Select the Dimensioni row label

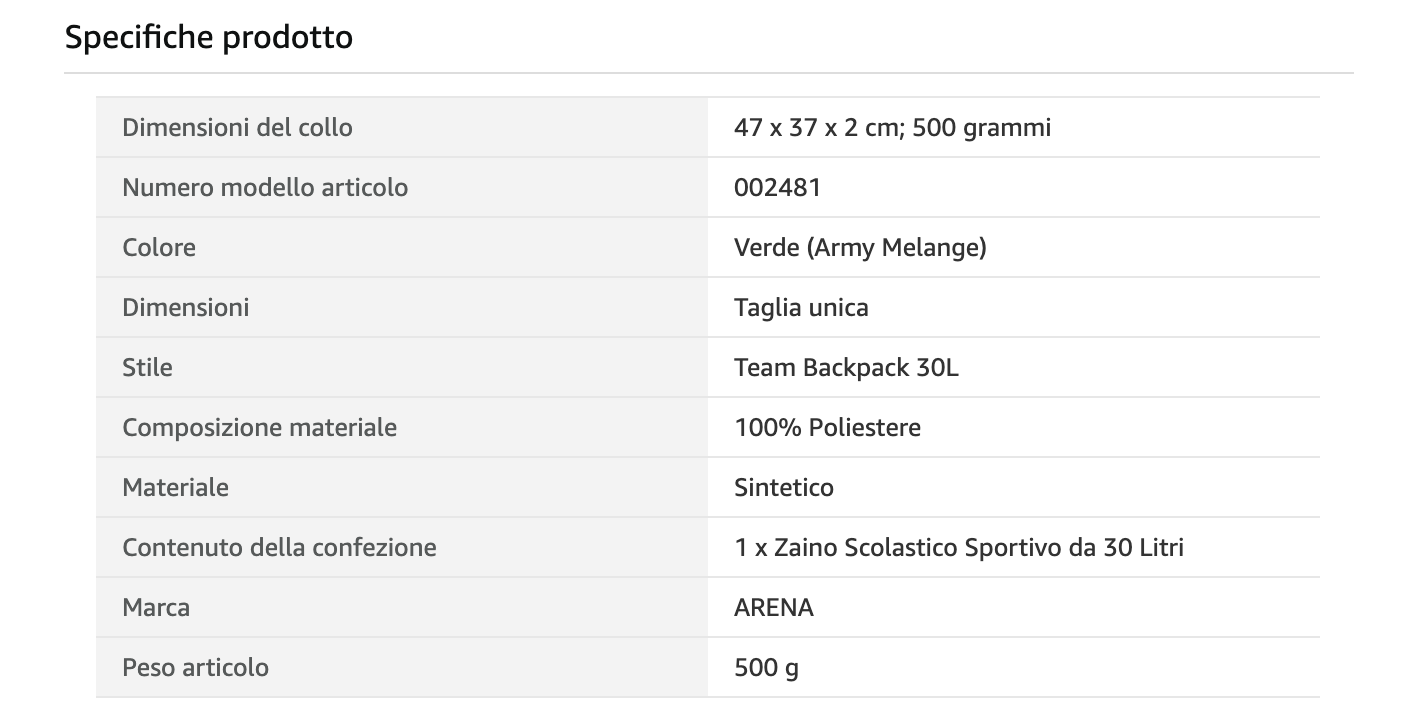click(x=186, y=307)
